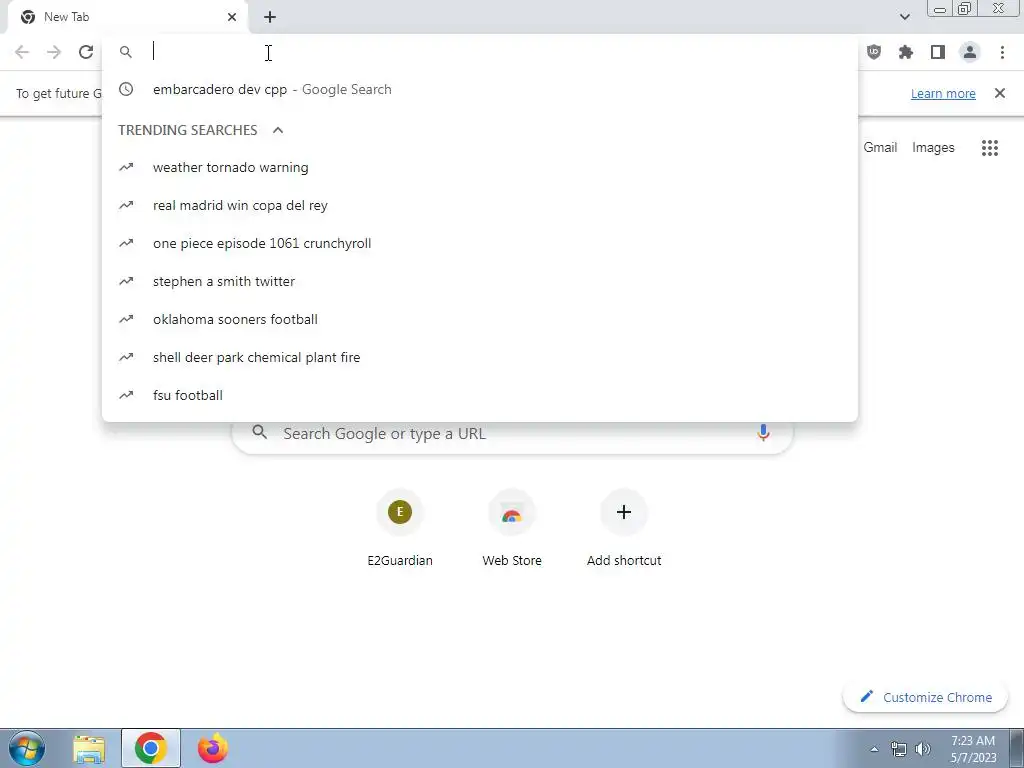Open the Extensions puzzle piece menu
The image size is (1024, 768).
pyautogui.click(x=906, y=52)
